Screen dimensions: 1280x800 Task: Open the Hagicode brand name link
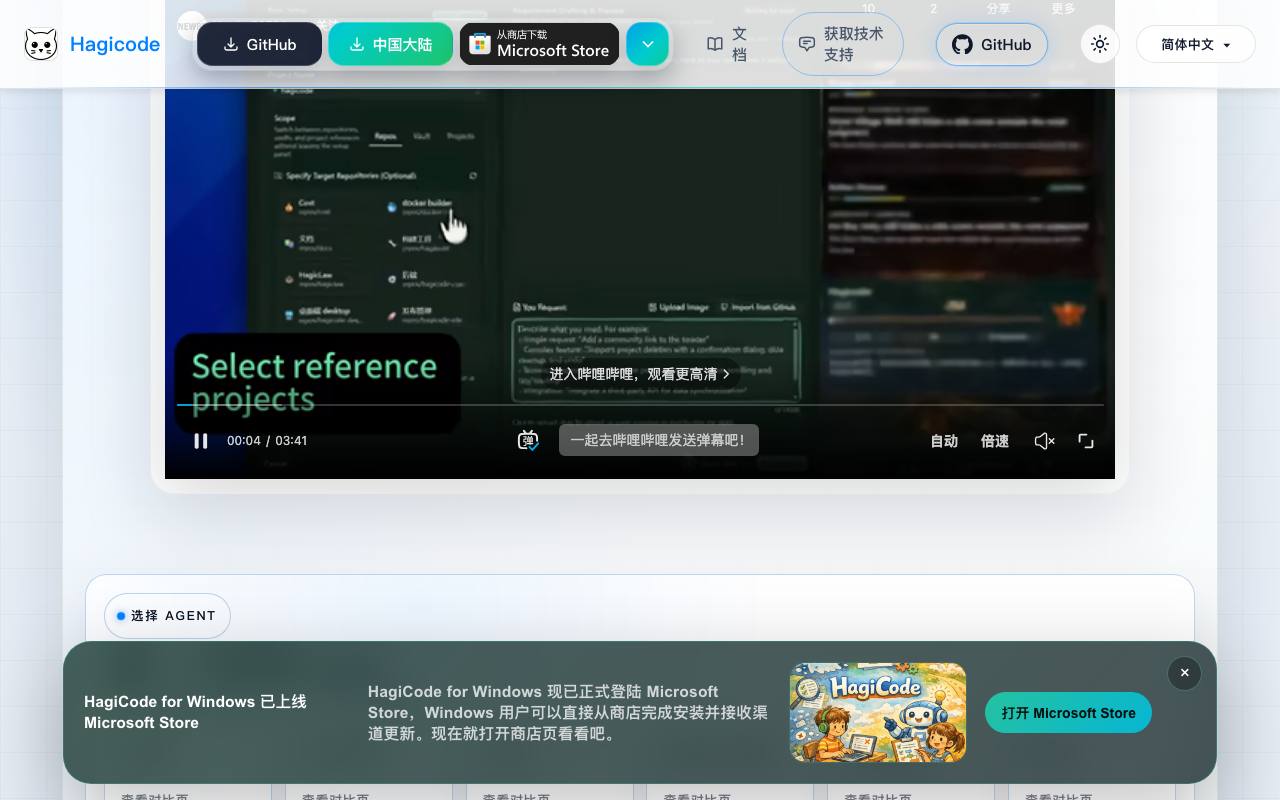coord(115,44)
